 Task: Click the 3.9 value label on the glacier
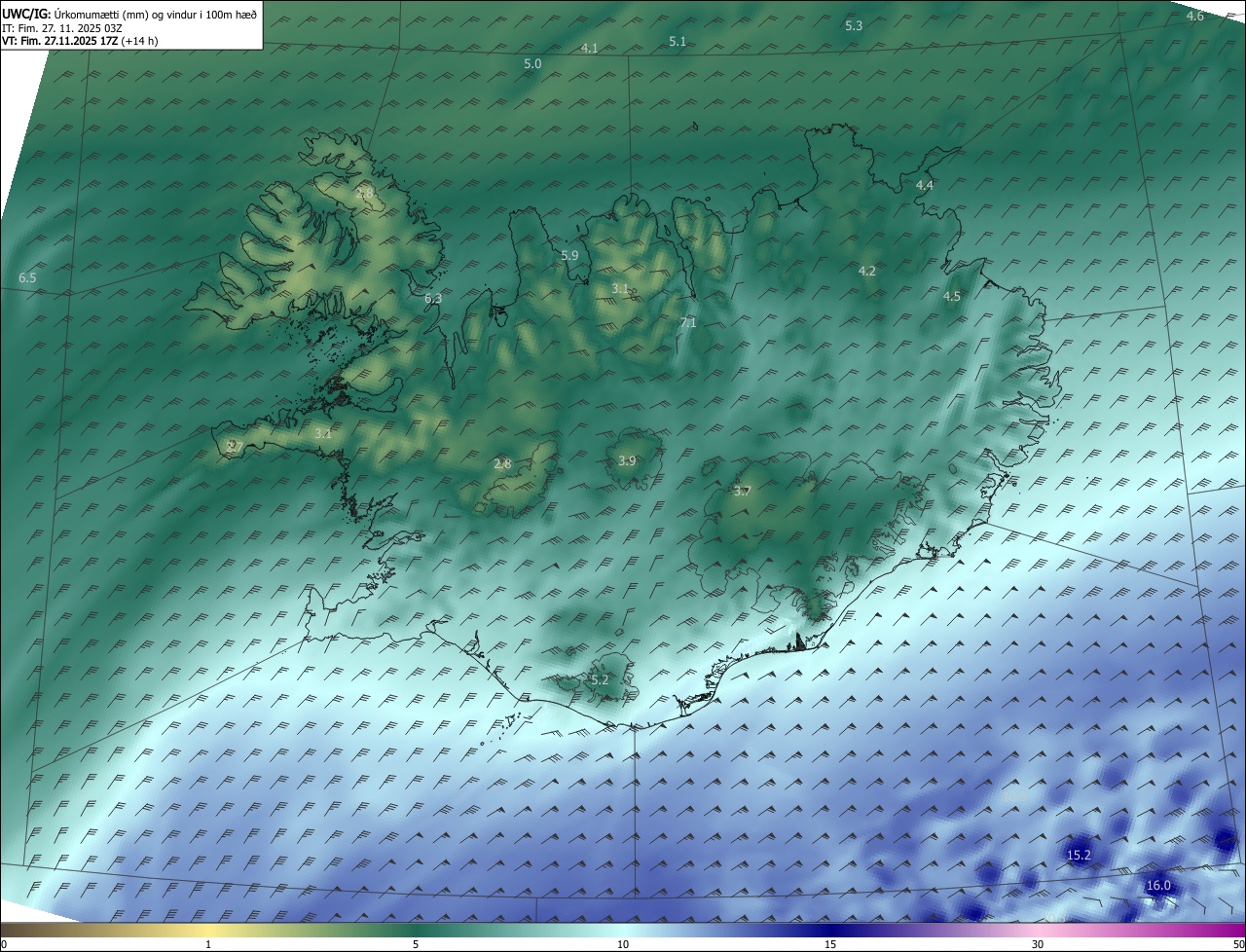click(x=627, y=461)
